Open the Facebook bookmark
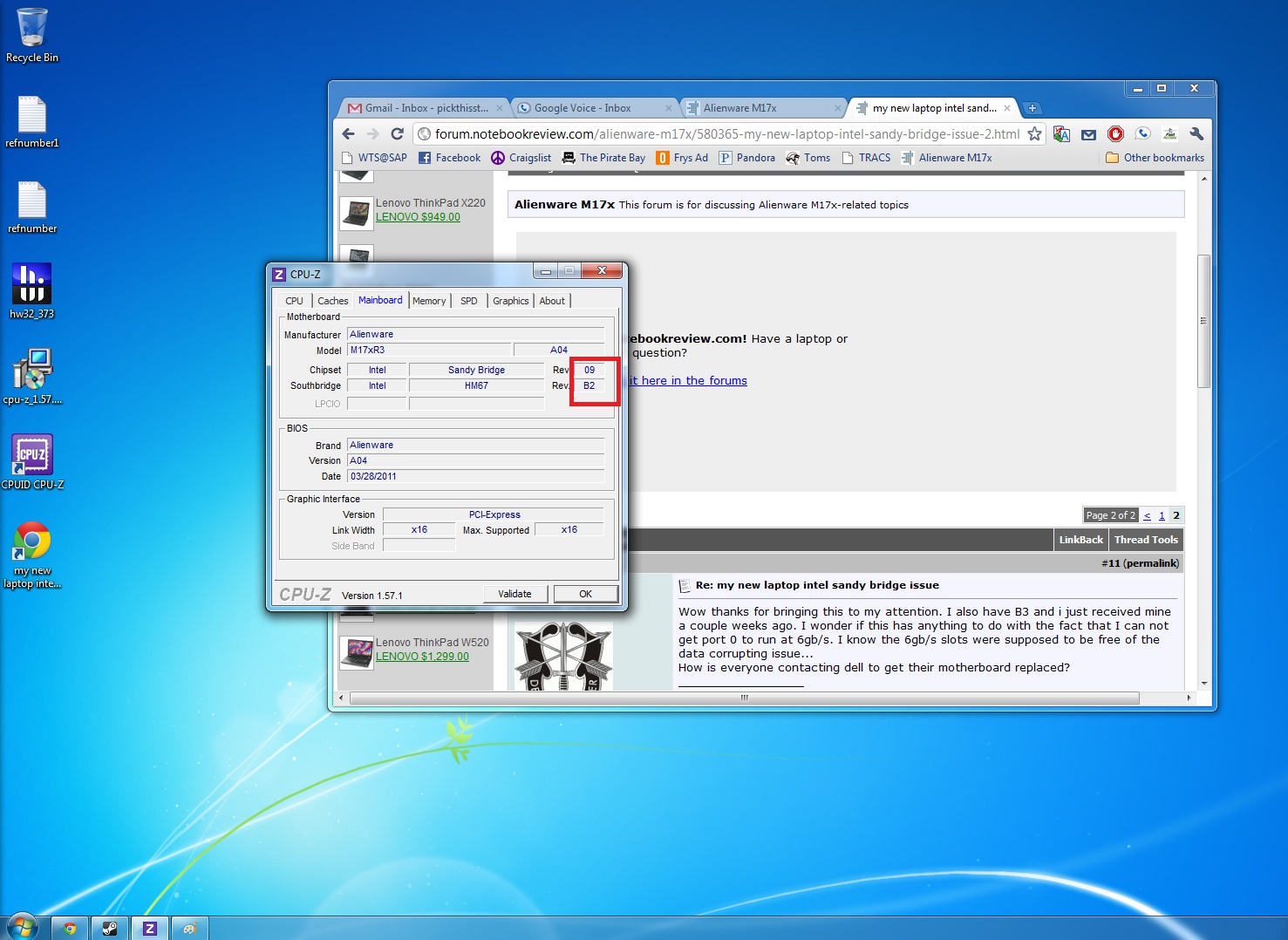This screenshot has width=1288, height=940. [x=449, y=158]
